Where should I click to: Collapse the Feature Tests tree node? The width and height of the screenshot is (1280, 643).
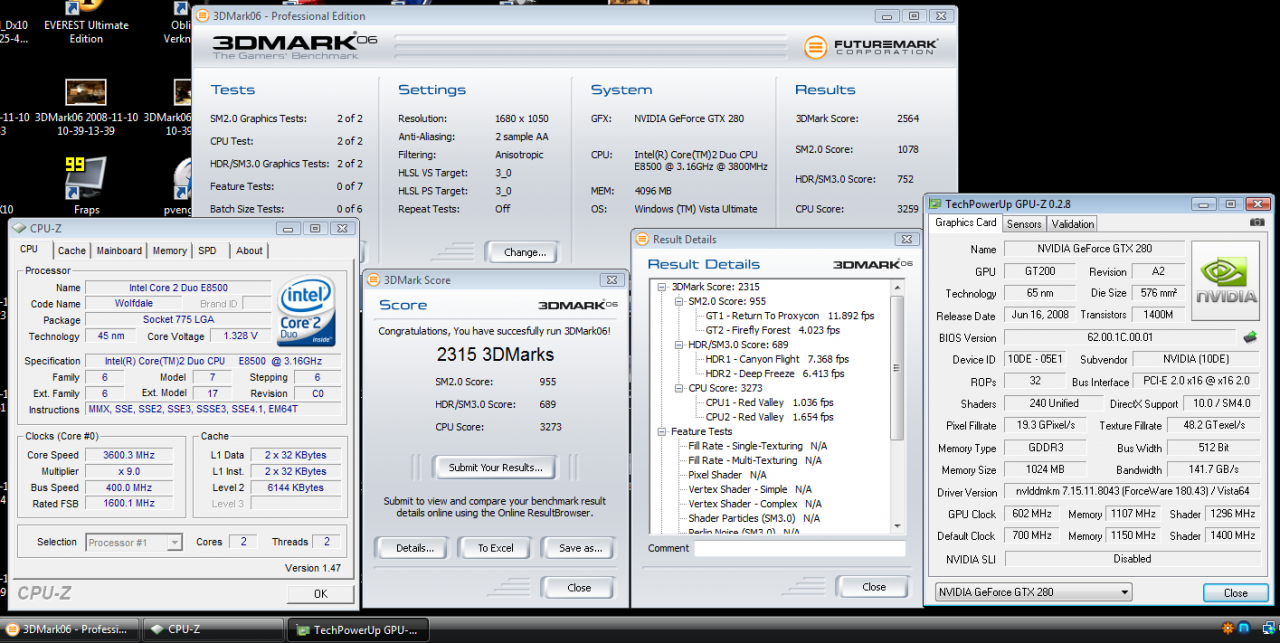point(662,432)
